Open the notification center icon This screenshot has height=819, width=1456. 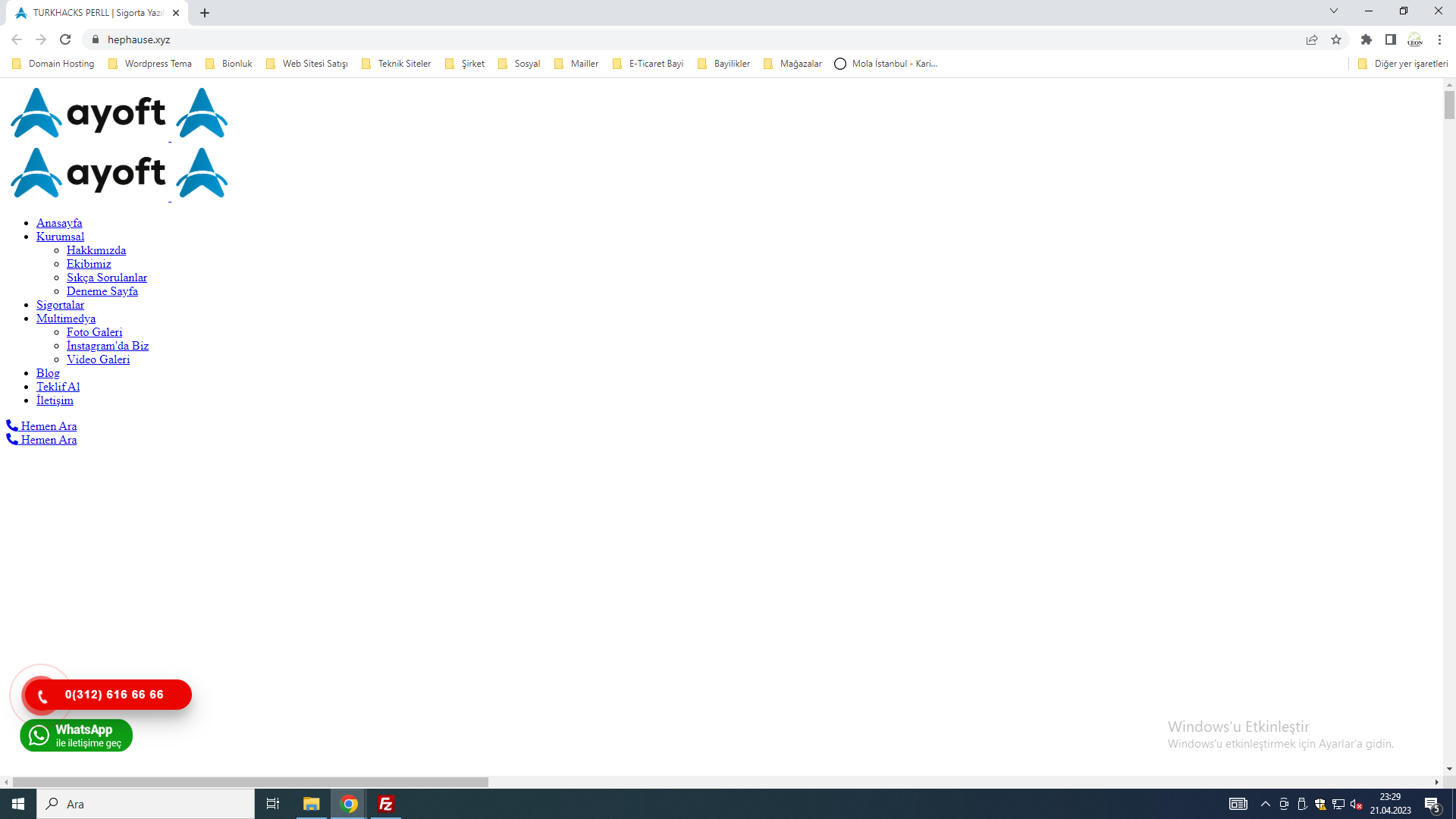[1432, 805]
